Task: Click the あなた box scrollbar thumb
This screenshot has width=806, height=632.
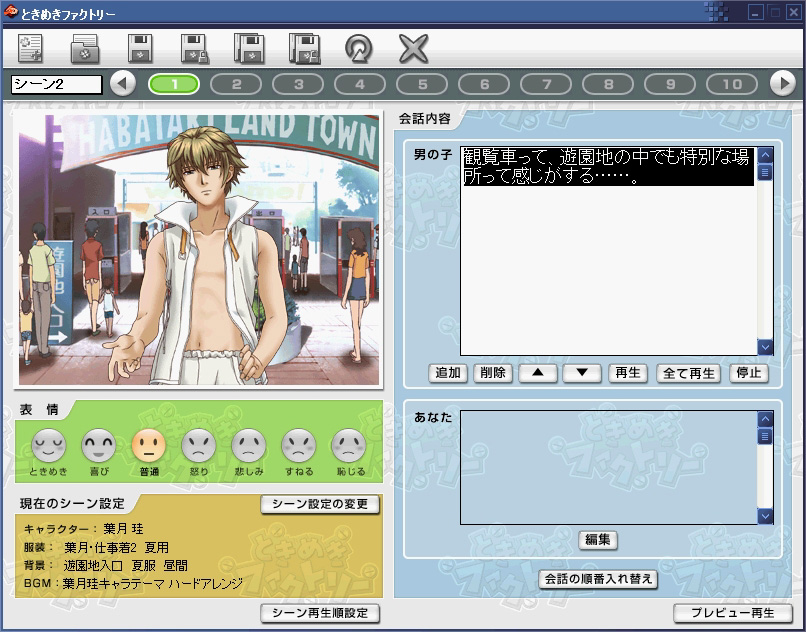Action: pos(765,436)
